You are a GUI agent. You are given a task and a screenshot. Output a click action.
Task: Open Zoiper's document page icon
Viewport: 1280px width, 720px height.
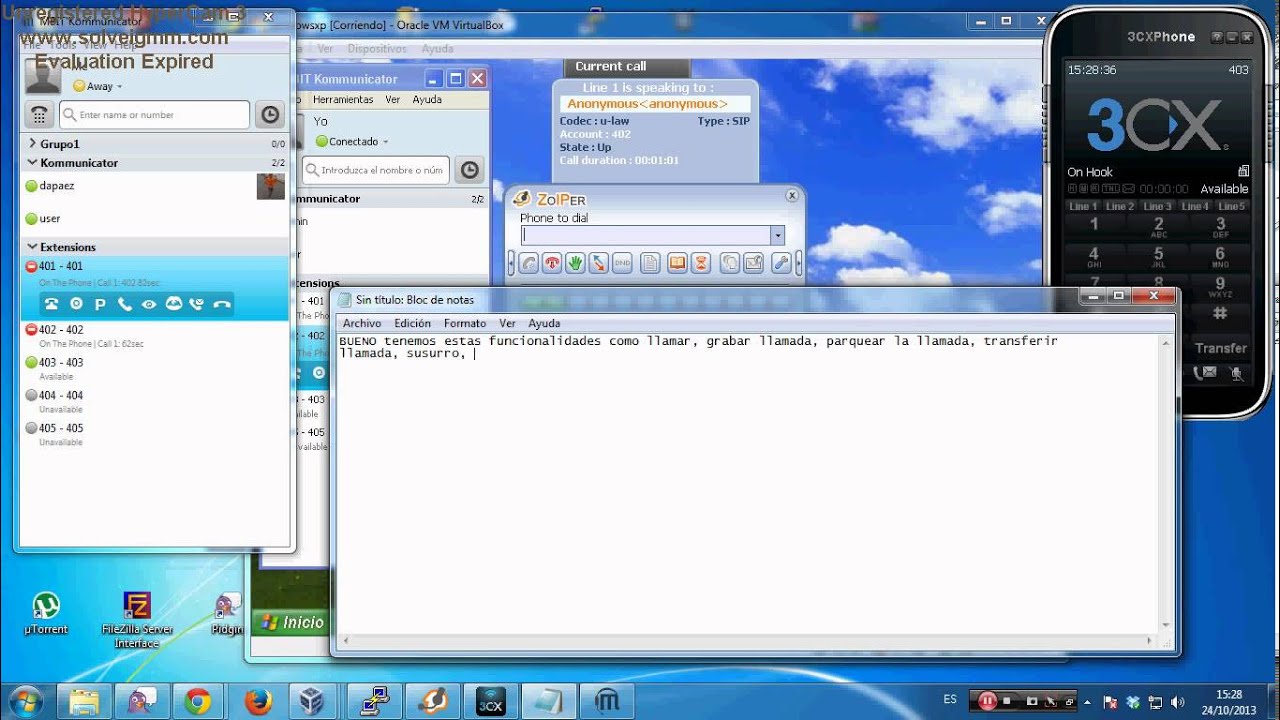tap(651, 263)
